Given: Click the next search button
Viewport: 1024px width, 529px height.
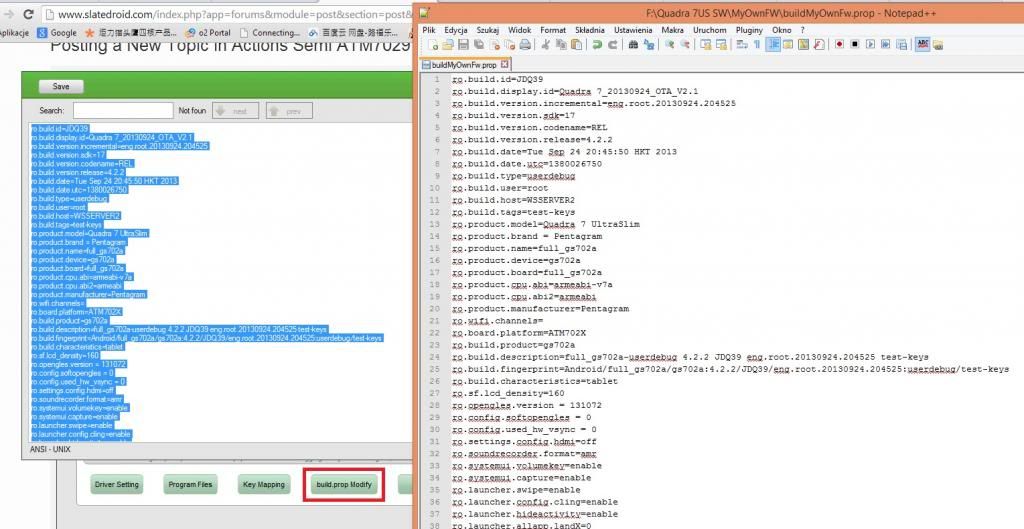Looking at the screenshot, I should coord(236,111).
